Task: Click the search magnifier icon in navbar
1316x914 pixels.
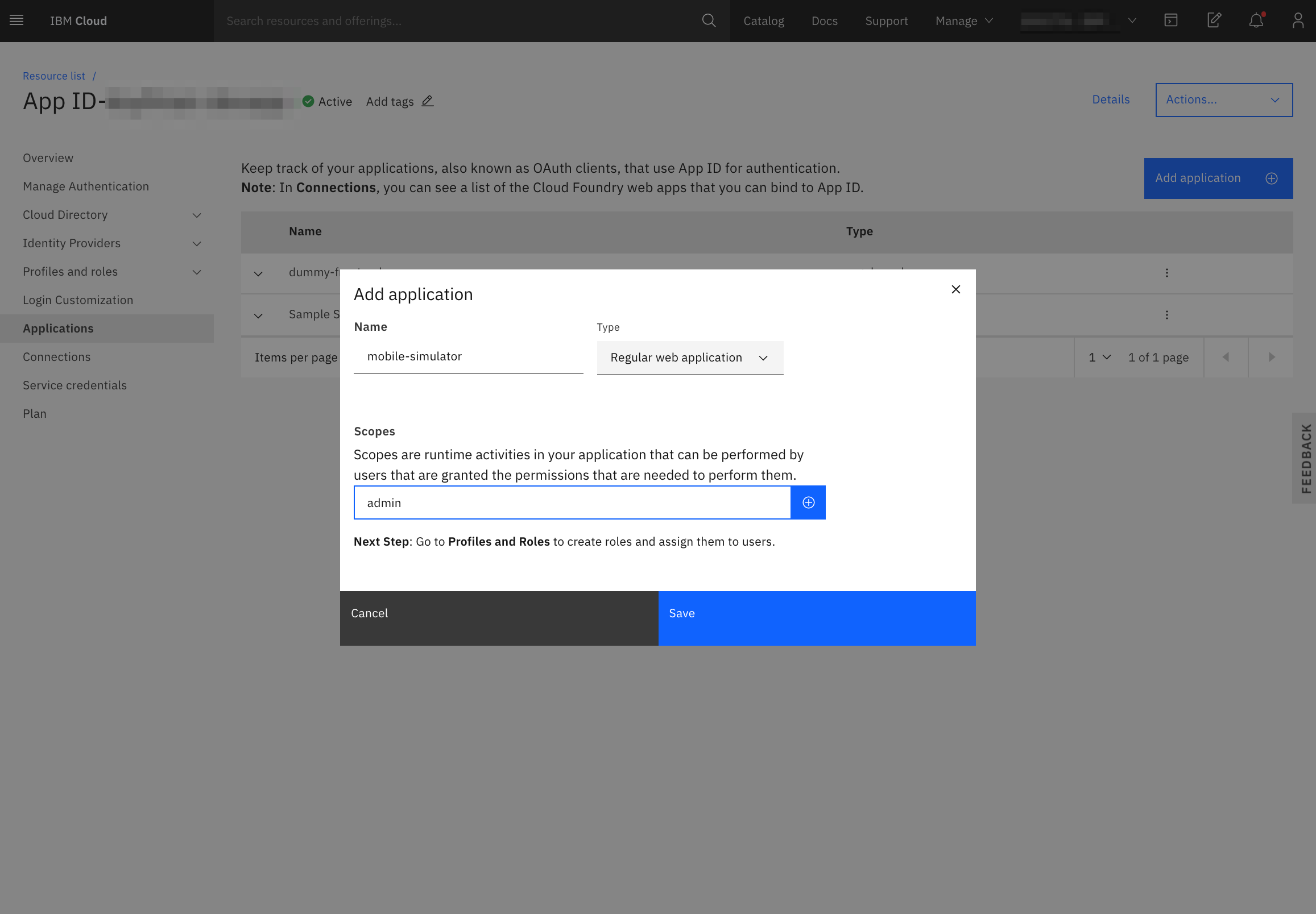Action: tap(709, 20)
